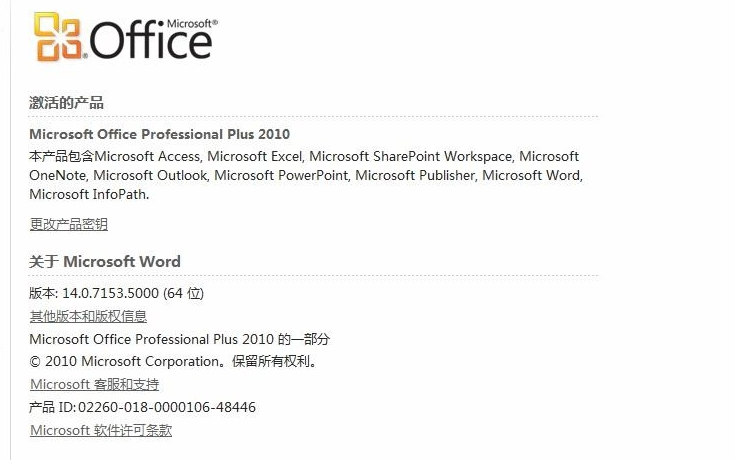
Task: Click Microsoft InfoPath in the product list
Action: 88,194
